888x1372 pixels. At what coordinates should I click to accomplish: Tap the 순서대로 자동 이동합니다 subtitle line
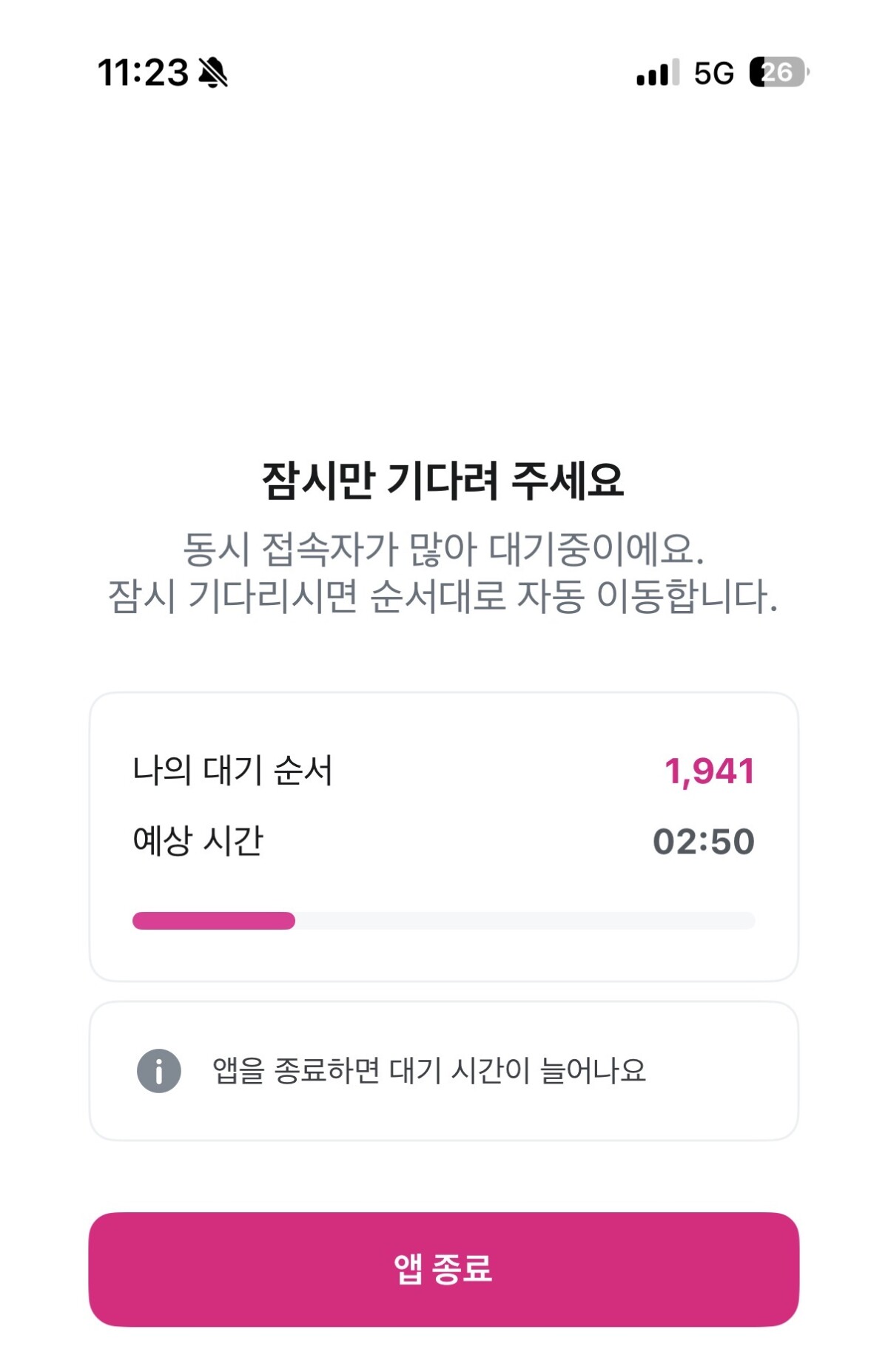[443, 596]
